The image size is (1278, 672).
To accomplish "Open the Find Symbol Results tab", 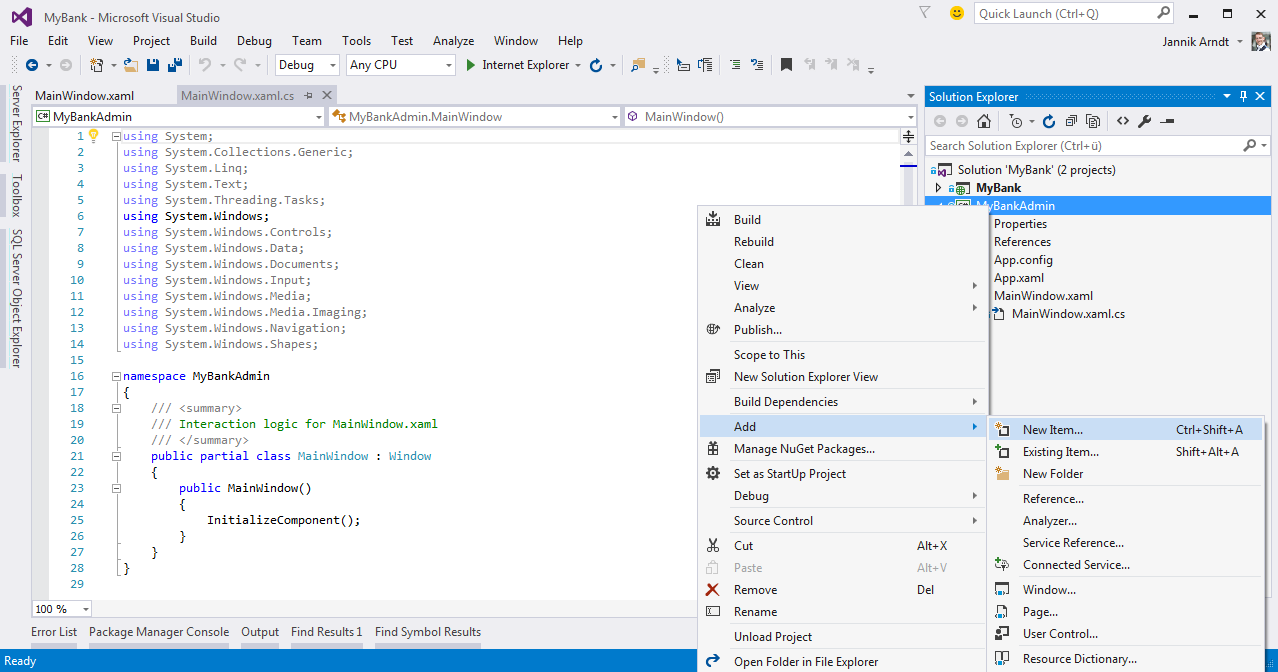I will 428,632.
